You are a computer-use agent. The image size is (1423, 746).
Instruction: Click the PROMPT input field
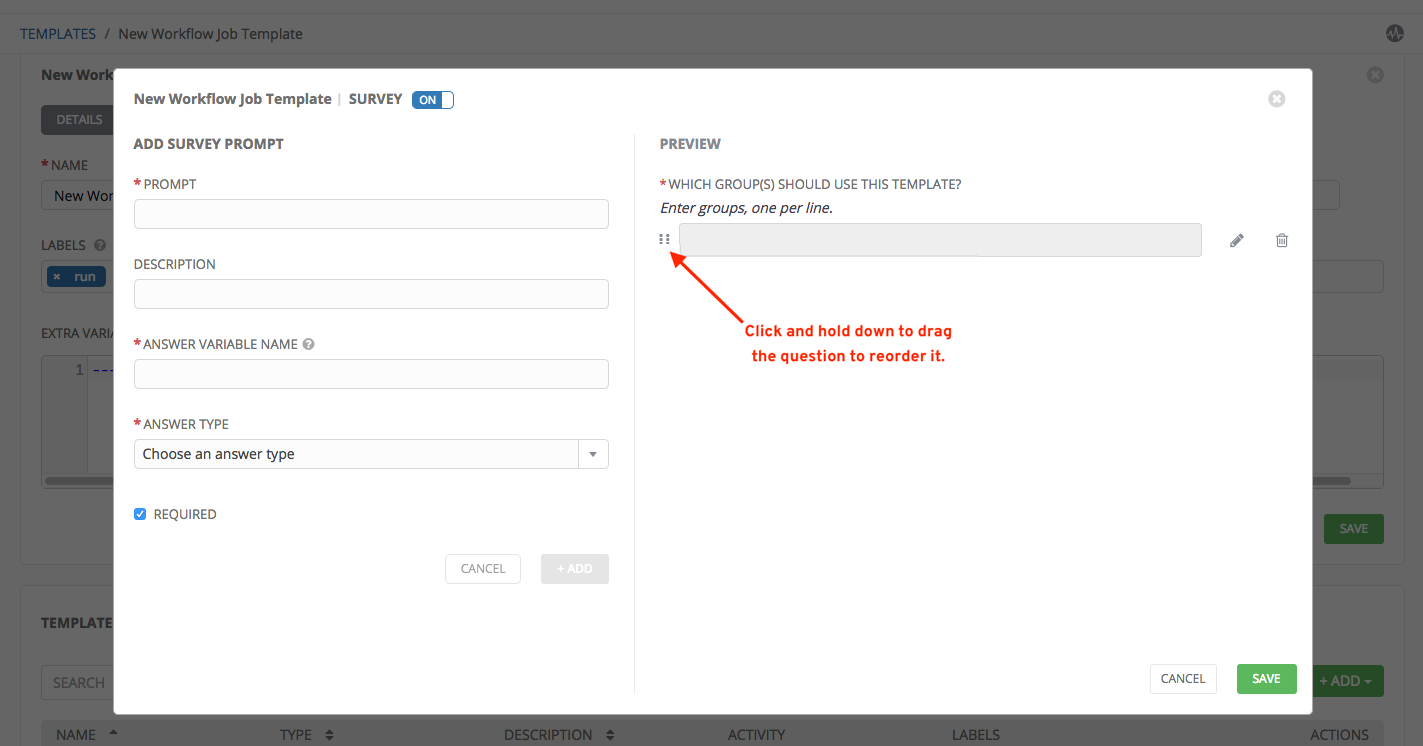click(x=371, y=214)
